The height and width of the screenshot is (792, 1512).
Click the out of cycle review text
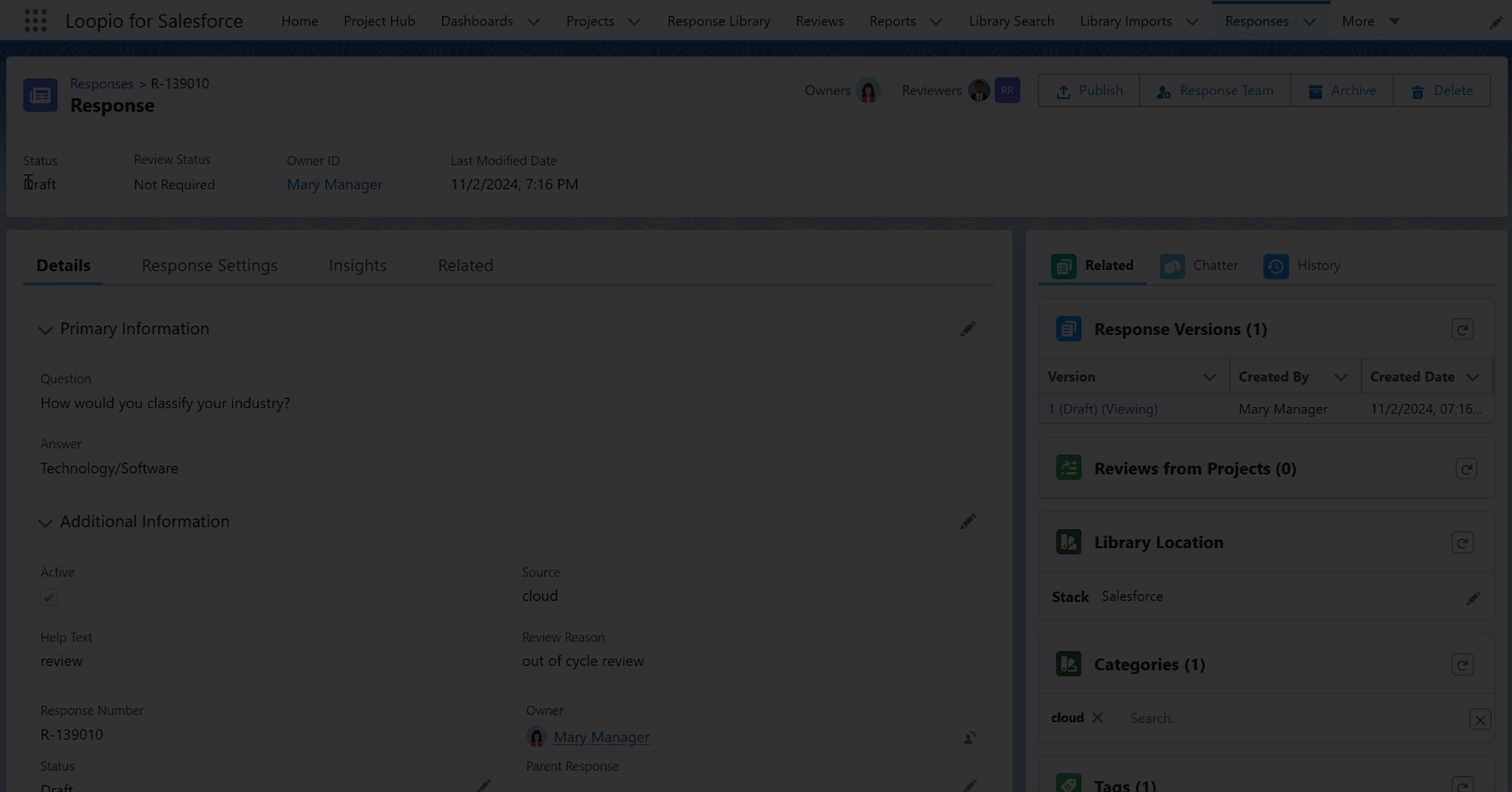coord(583,661)
